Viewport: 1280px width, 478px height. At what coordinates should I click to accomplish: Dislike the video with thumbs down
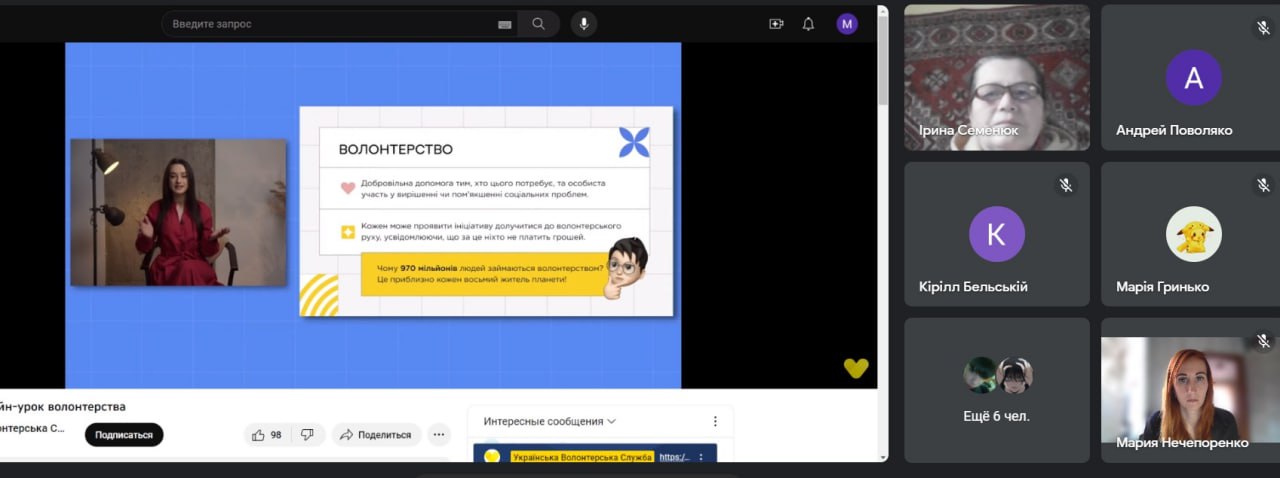[308, 435]
